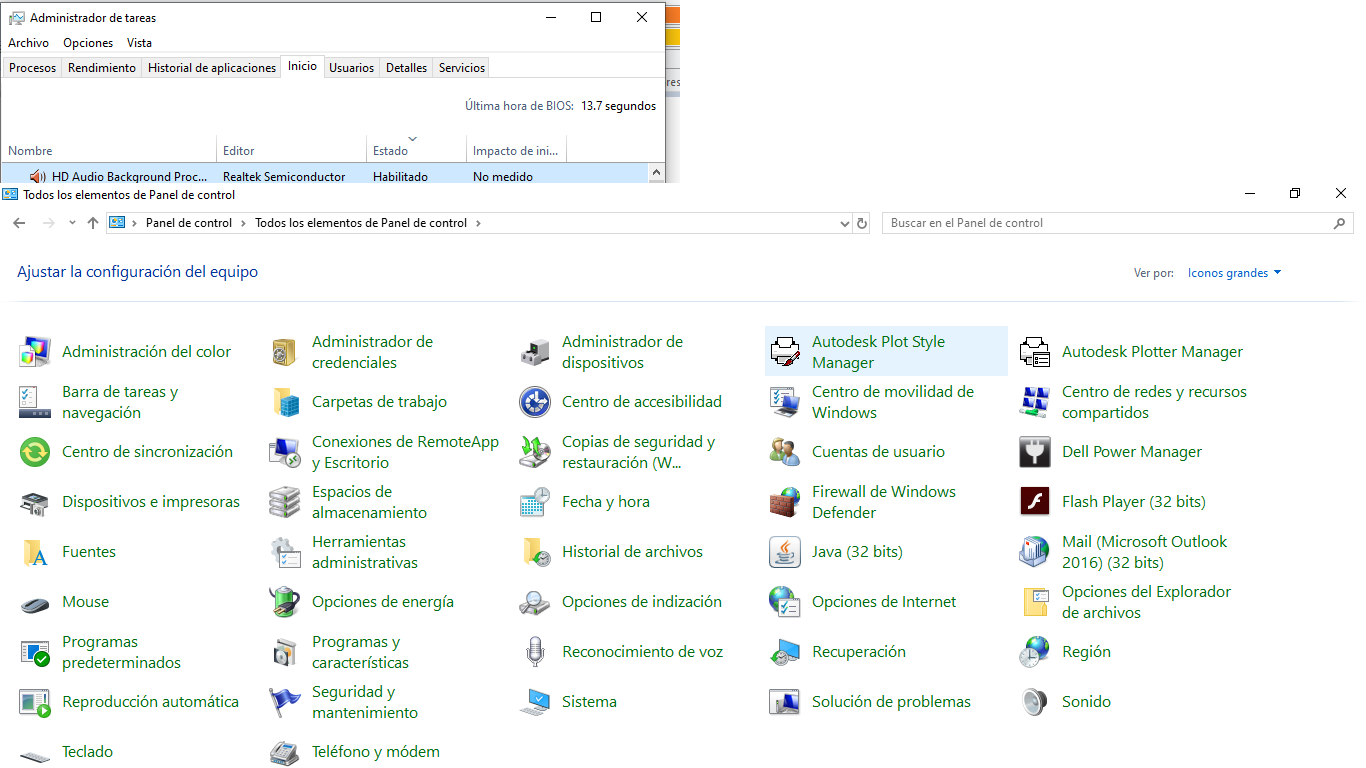This screenshot has width=1366, height=768.
Task: Expand chevron after Todos los elementos breadcrumb
Action: point(478,223)
